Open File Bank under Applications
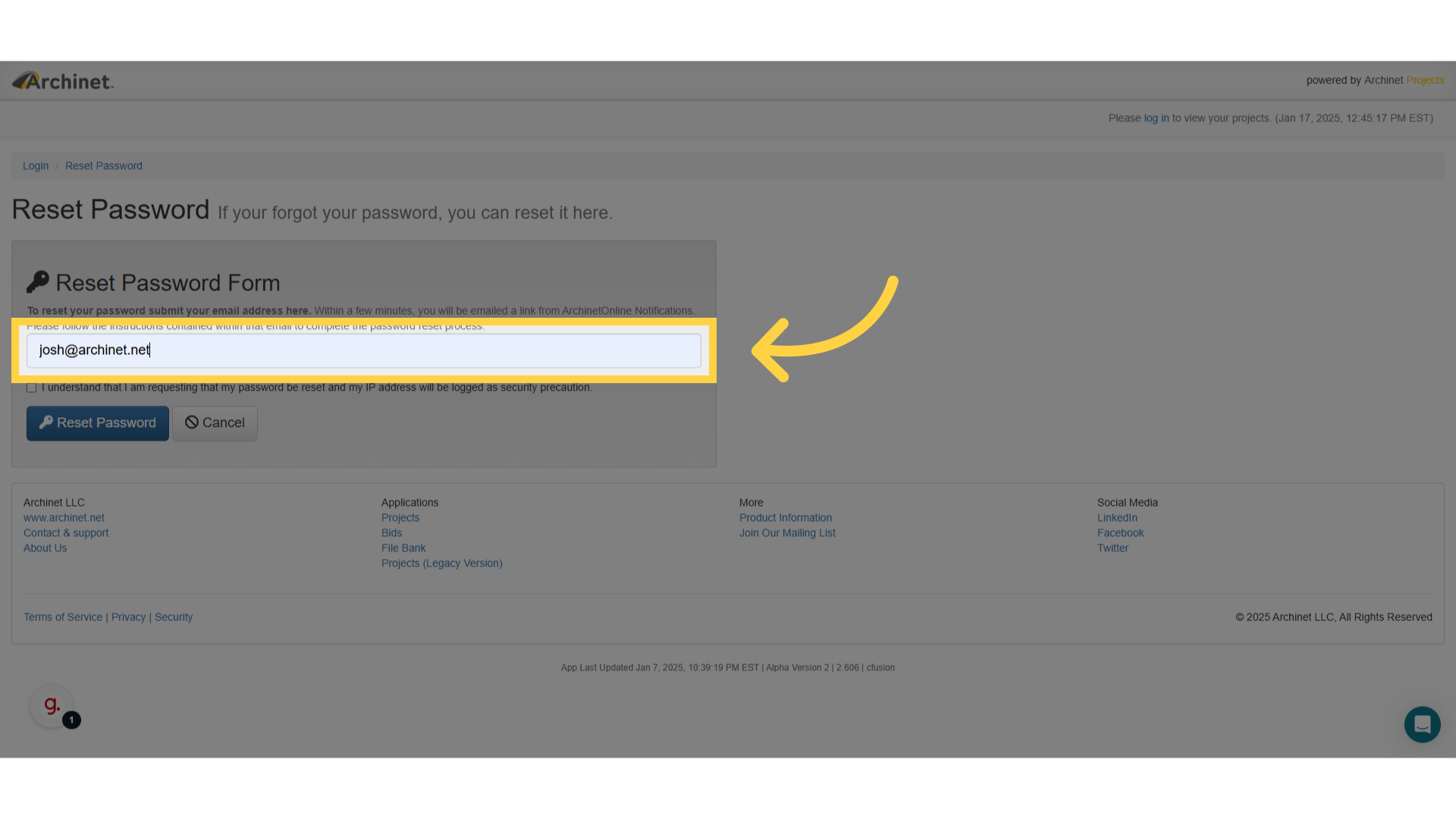This screenshot has height=819, width=1456. click(x=403, y=548)
